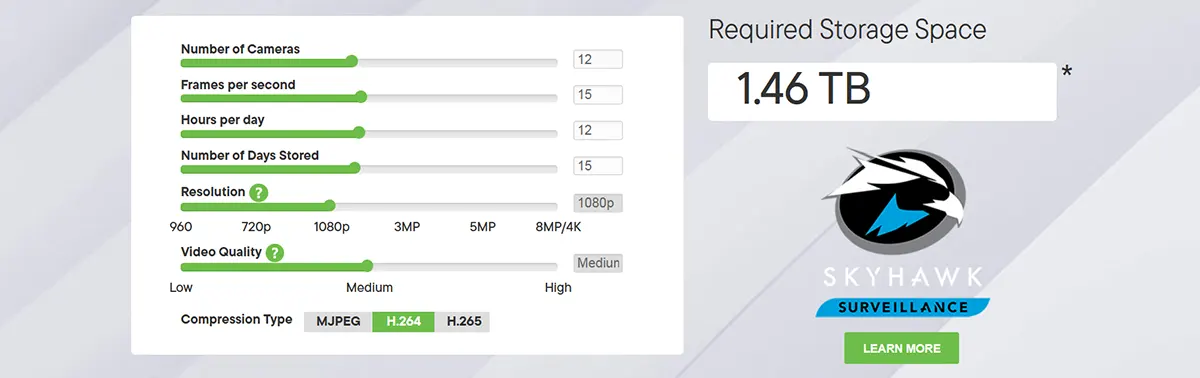Click the Number of Cameras input field
1200x378 pixels.
(x=598, y=60)
